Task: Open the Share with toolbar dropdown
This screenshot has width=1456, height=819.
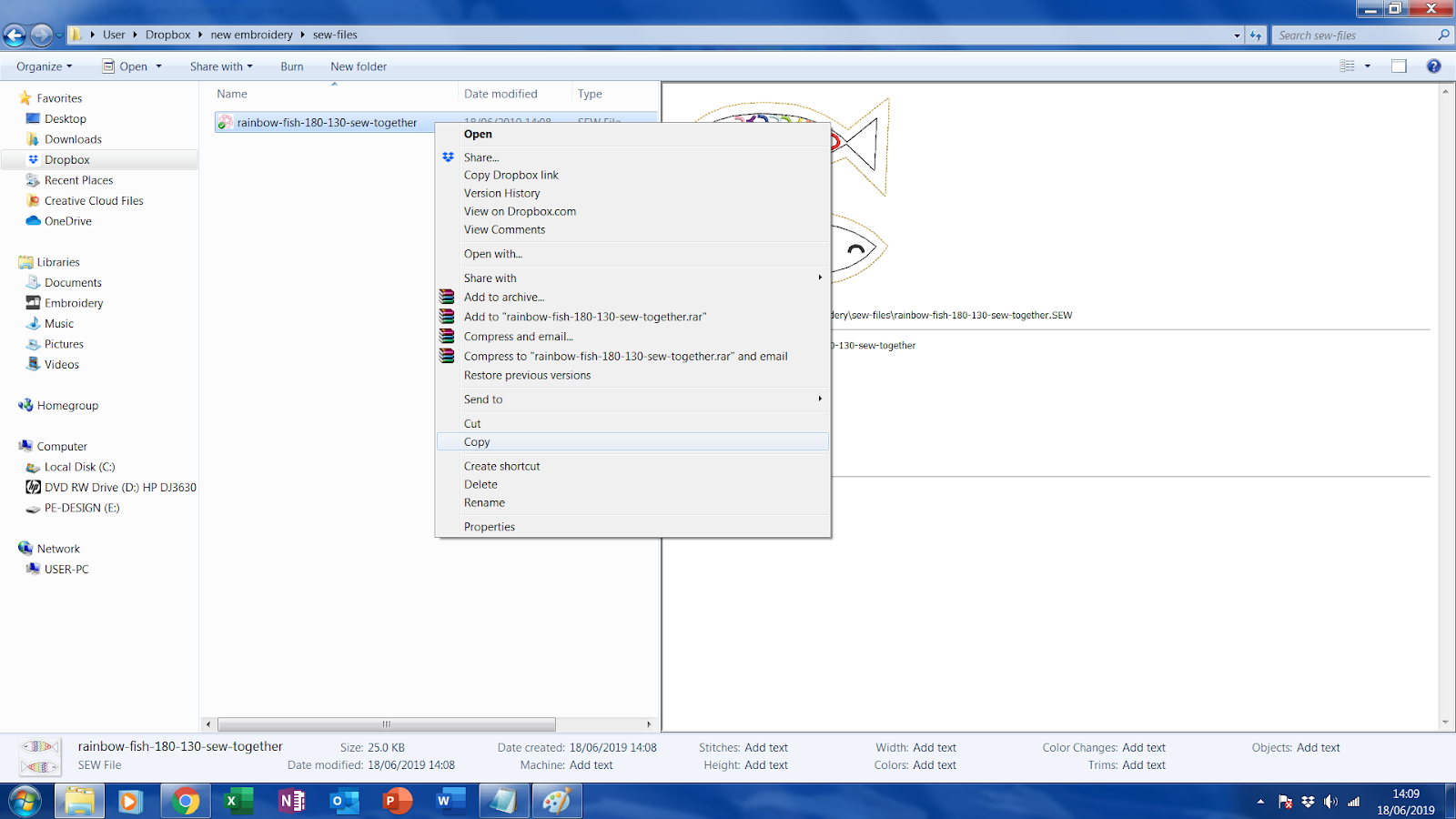Action: click(221, 66)
